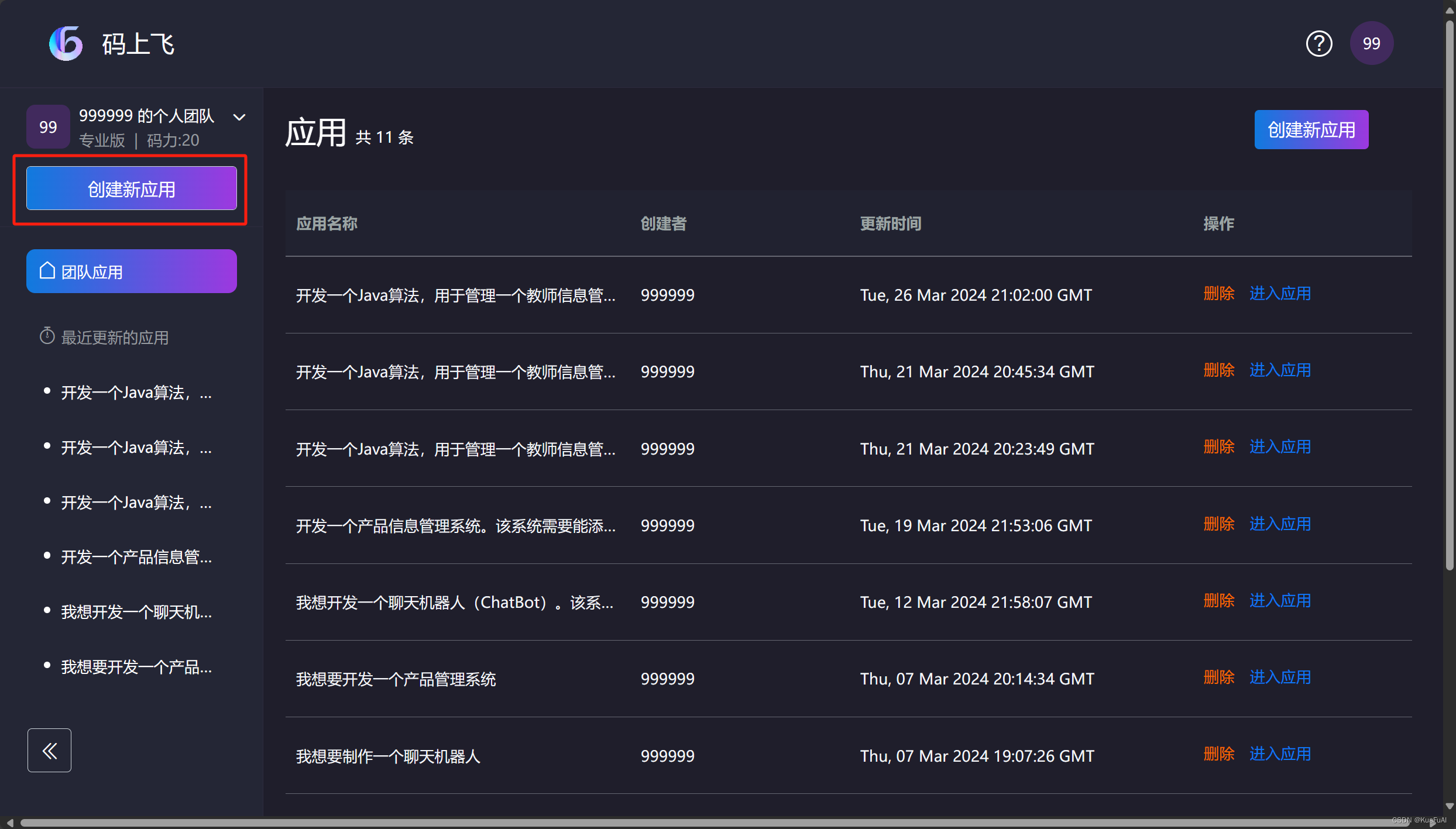Click the scroll-down arrow at the bottom right
1456x829 pixels.
1449,806
